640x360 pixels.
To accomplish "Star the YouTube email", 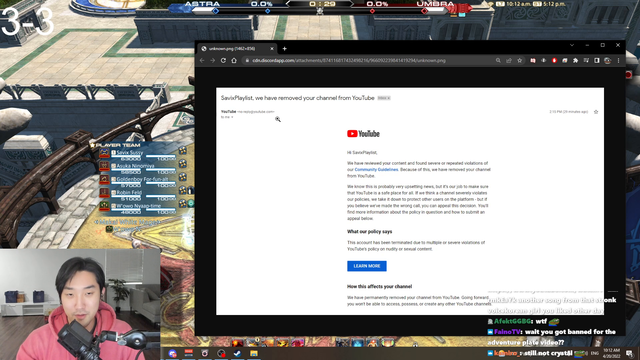I will pyautogui.click(x=596, y=112).
